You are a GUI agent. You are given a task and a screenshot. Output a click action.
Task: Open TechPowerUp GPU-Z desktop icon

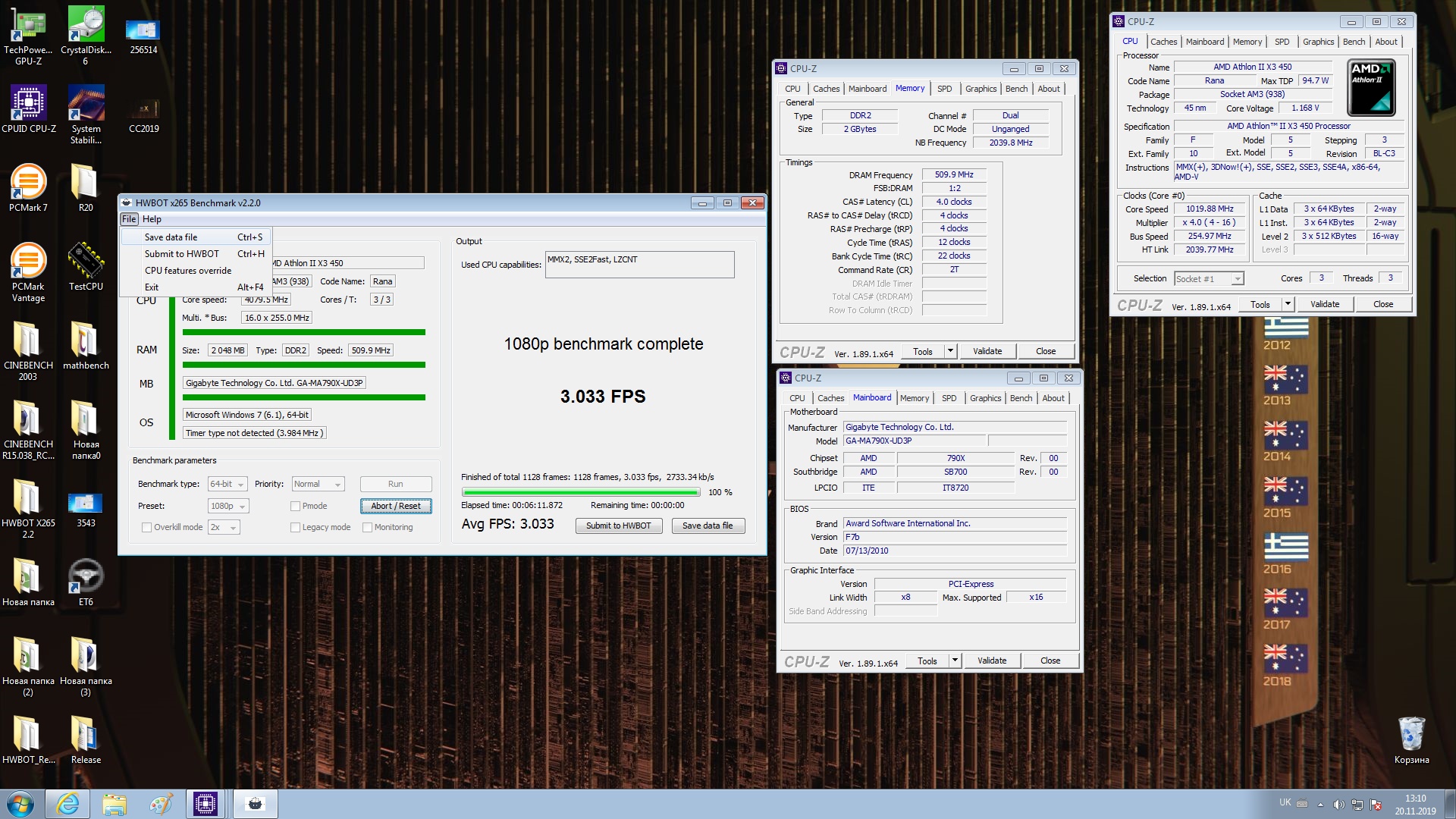28,36
